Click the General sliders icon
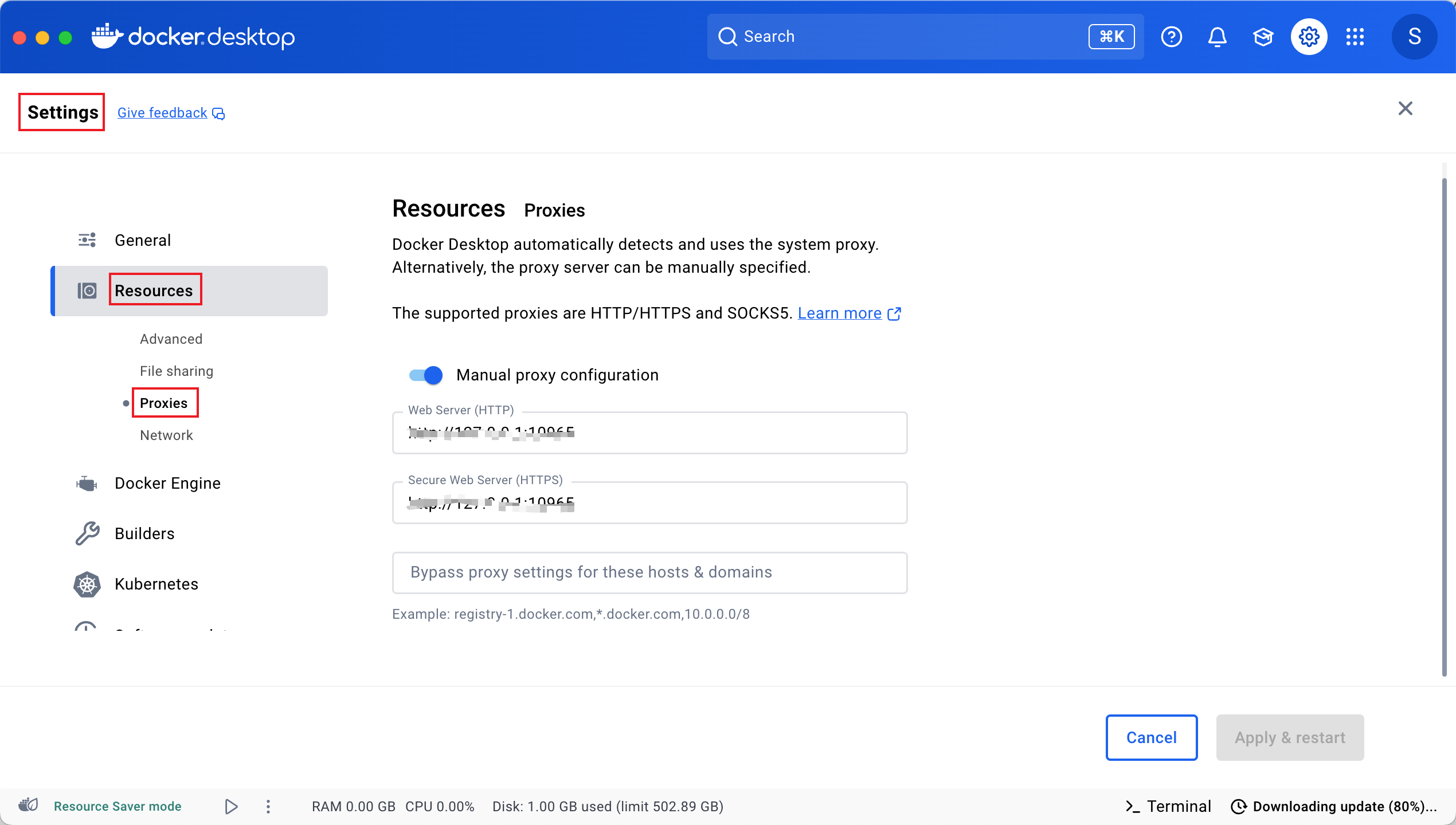This screenshot has height=825, width=1456. coord(87,240)
